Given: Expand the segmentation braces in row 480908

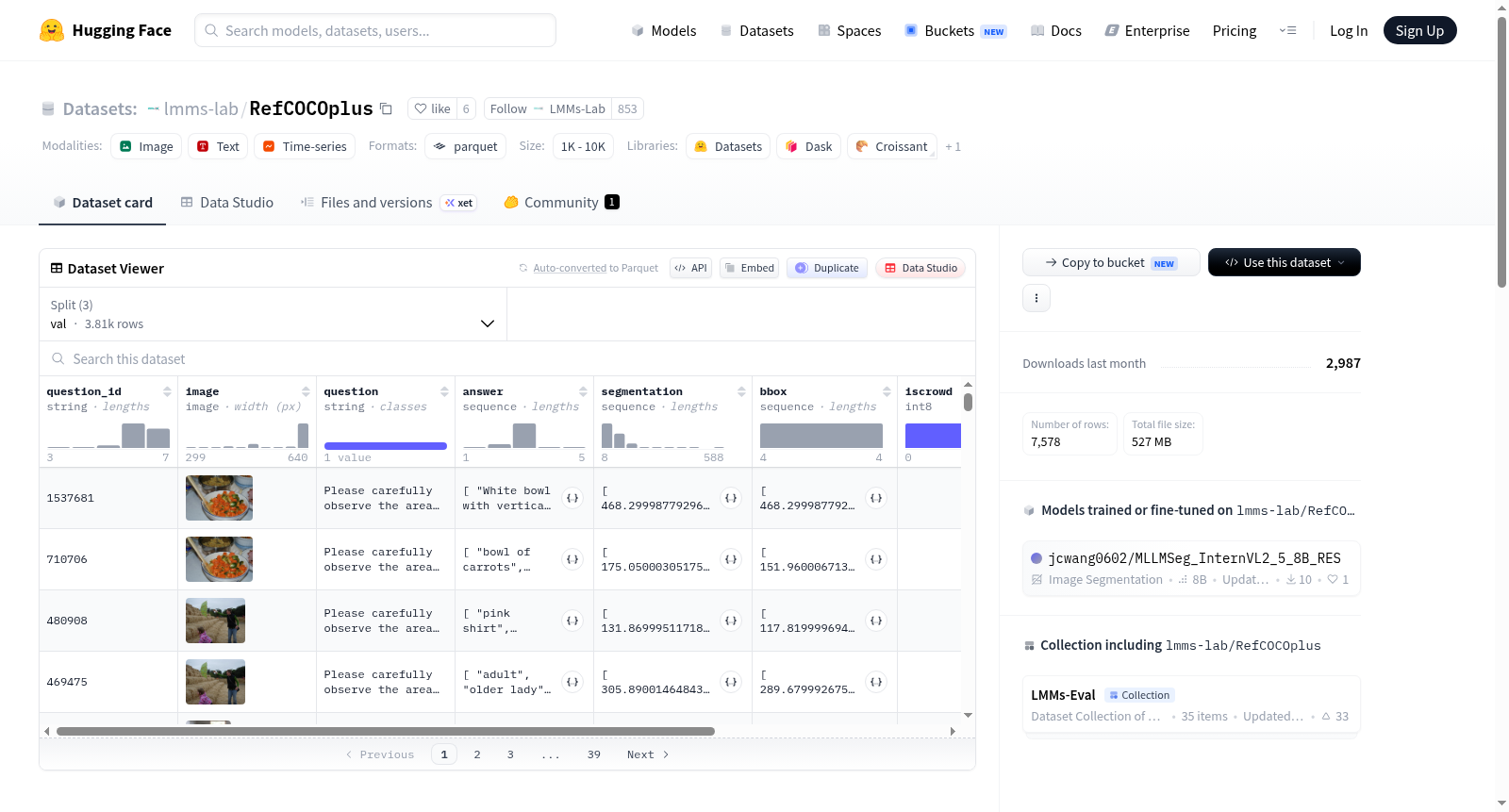Looking at the screenshot, I should [731, 621].
